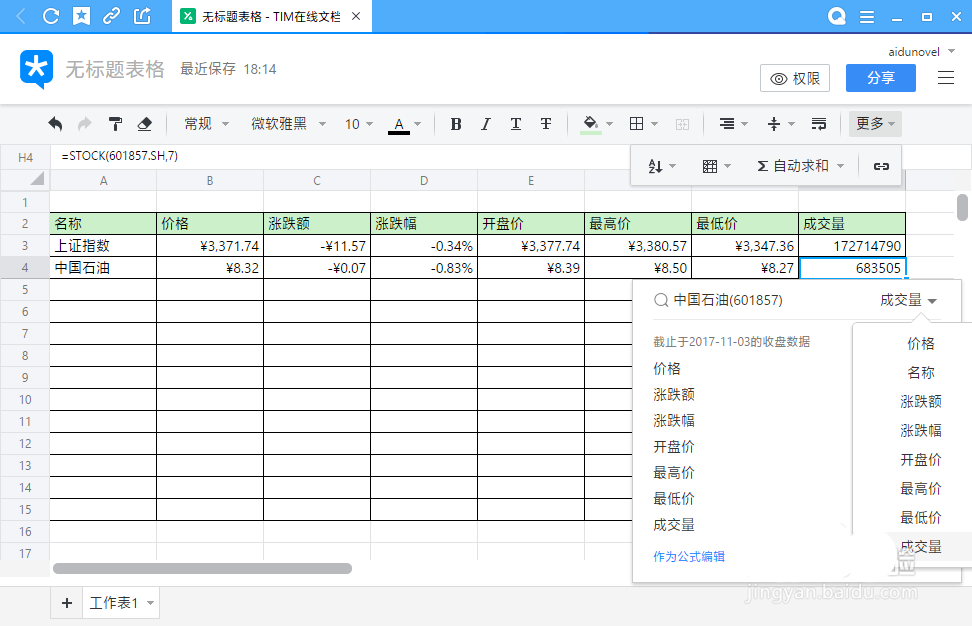Expand the aidunovel account menu

pyautogui.click(x=952, y=51)
